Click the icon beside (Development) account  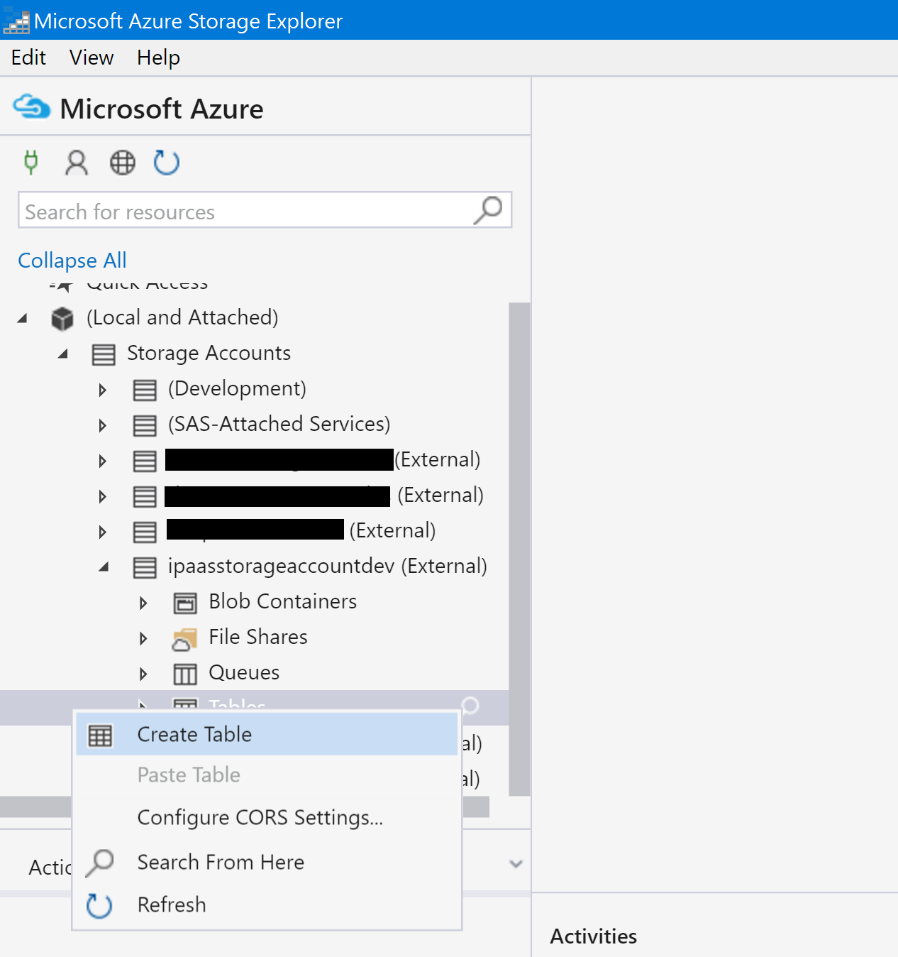pyautogui.click(x=145, y=390)
